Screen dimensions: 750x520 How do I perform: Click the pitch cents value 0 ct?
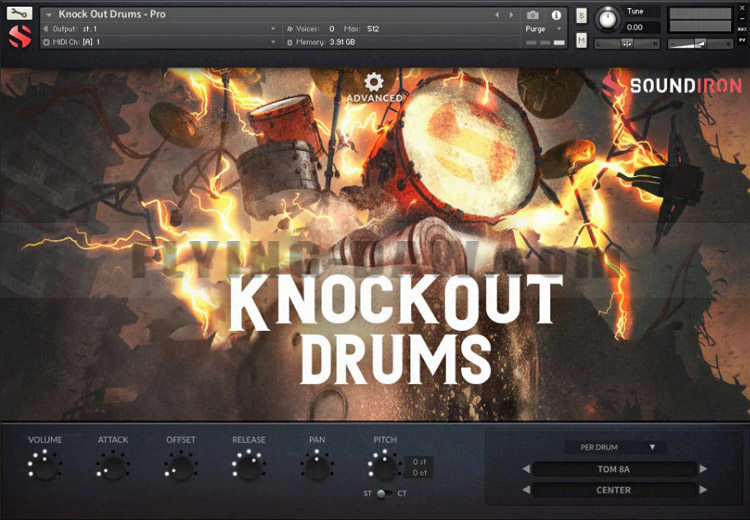click(x=419, y=473)
